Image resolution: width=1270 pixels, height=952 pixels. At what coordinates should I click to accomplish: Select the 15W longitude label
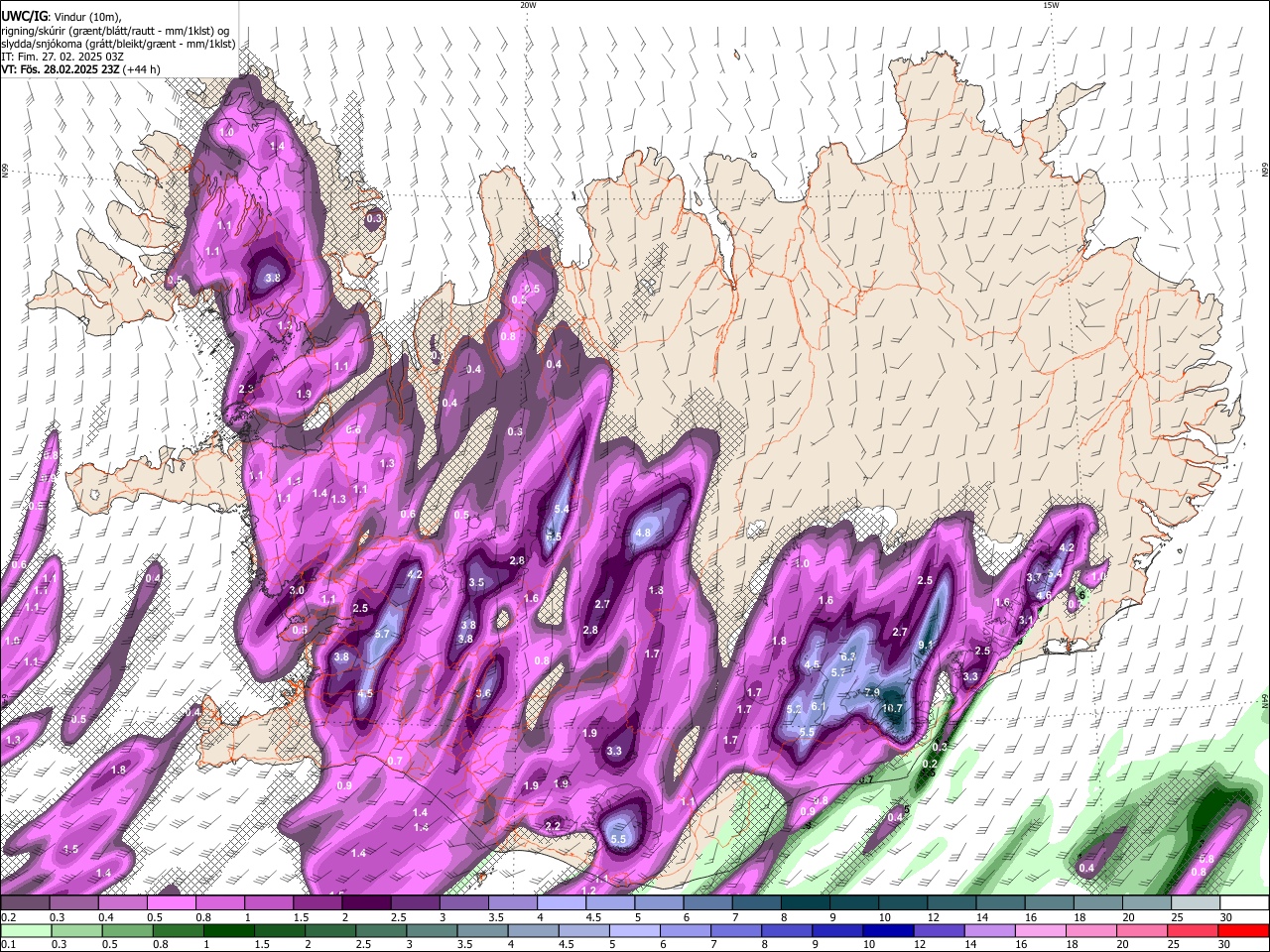1051,5
